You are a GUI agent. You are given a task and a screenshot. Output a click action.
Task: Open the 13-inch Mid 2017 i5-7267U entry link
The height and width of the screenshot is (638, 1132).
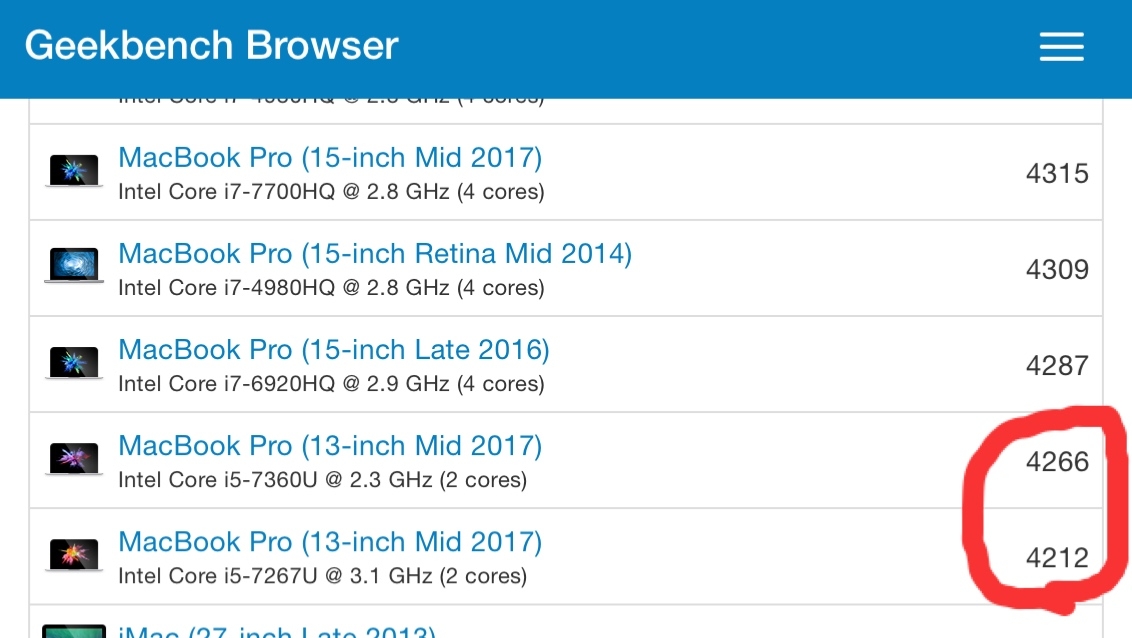(x=330, y=542)
